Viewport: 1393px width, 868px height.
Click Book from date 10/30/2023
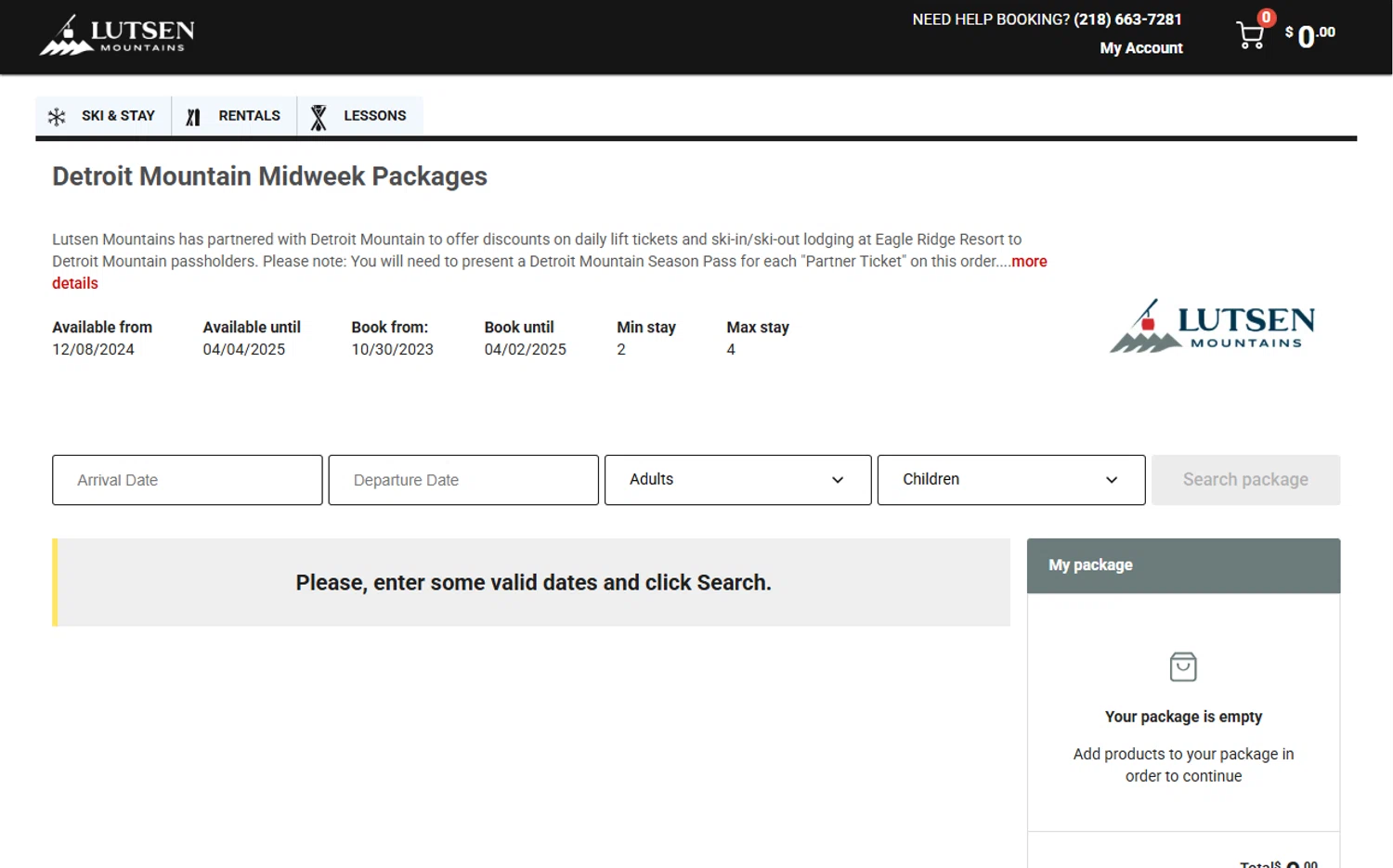coord(392,350)
